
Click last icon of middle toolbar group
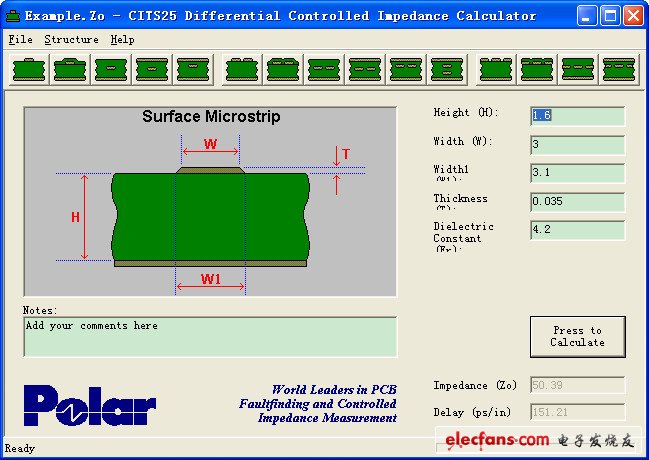coord(446,69)
